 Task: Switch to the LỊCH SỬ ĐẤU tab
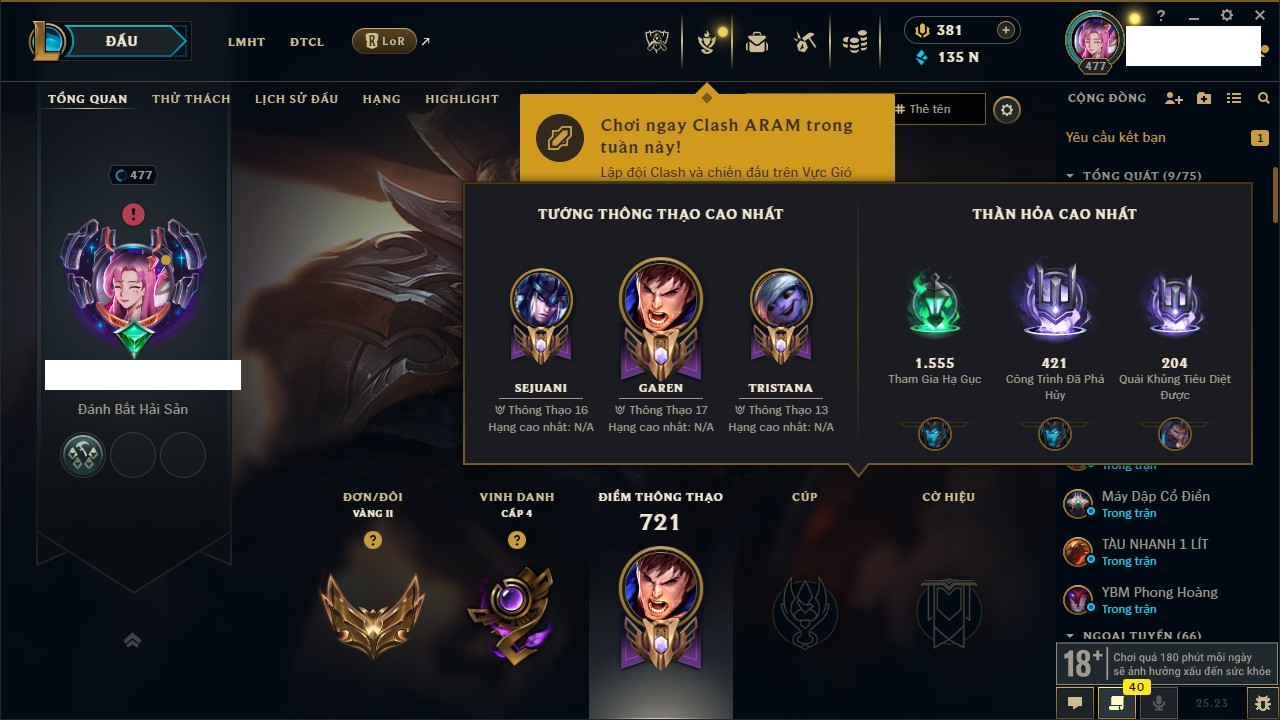click(x=296, y=99)
